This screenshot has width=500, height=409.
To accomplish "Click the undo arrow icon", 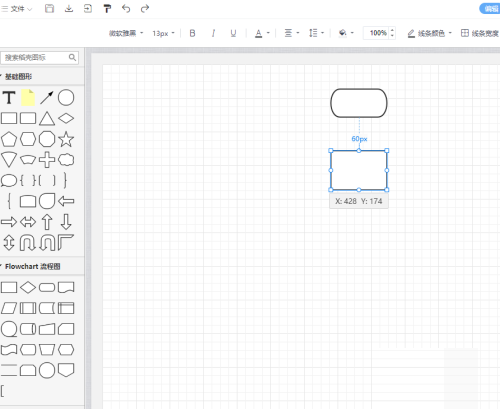I will (126, 9).
